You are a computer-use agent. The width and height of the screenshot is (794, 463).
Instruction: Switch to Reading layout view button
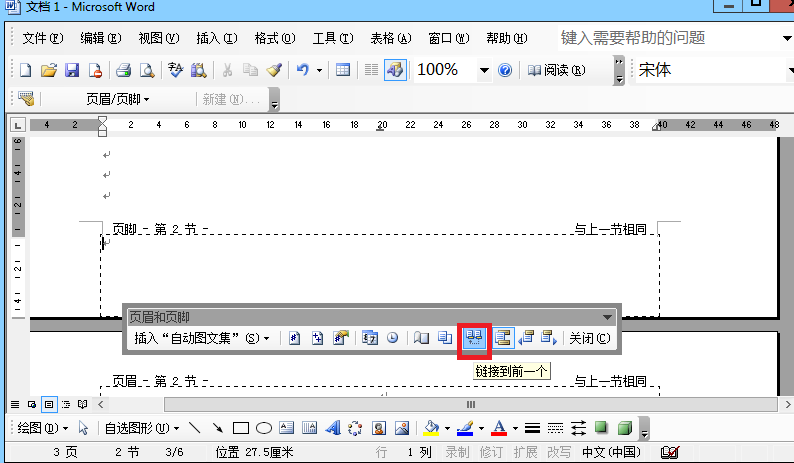point(83,404)
